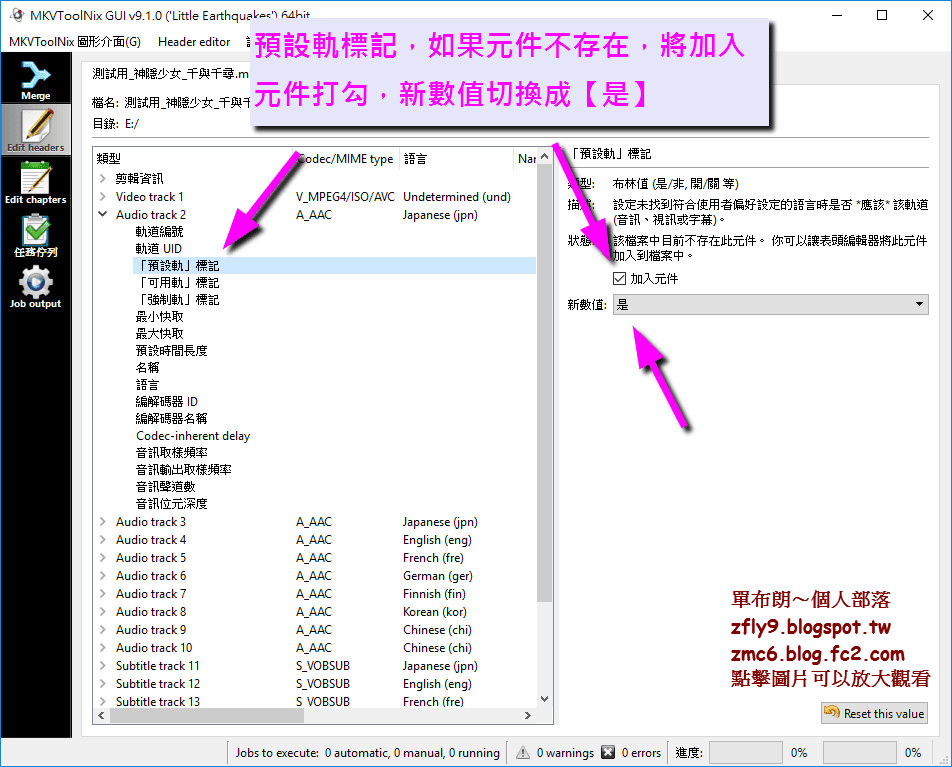Select the 預設時間長度 item
The image size is (952, 767).
(171, 350)
